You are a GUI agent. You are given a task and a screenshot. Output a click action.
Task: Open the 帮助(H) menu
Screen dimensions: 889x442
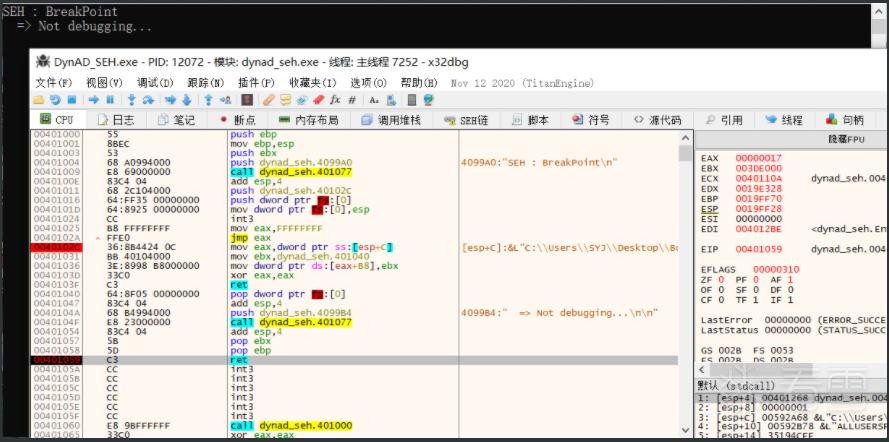click(419, 83)
